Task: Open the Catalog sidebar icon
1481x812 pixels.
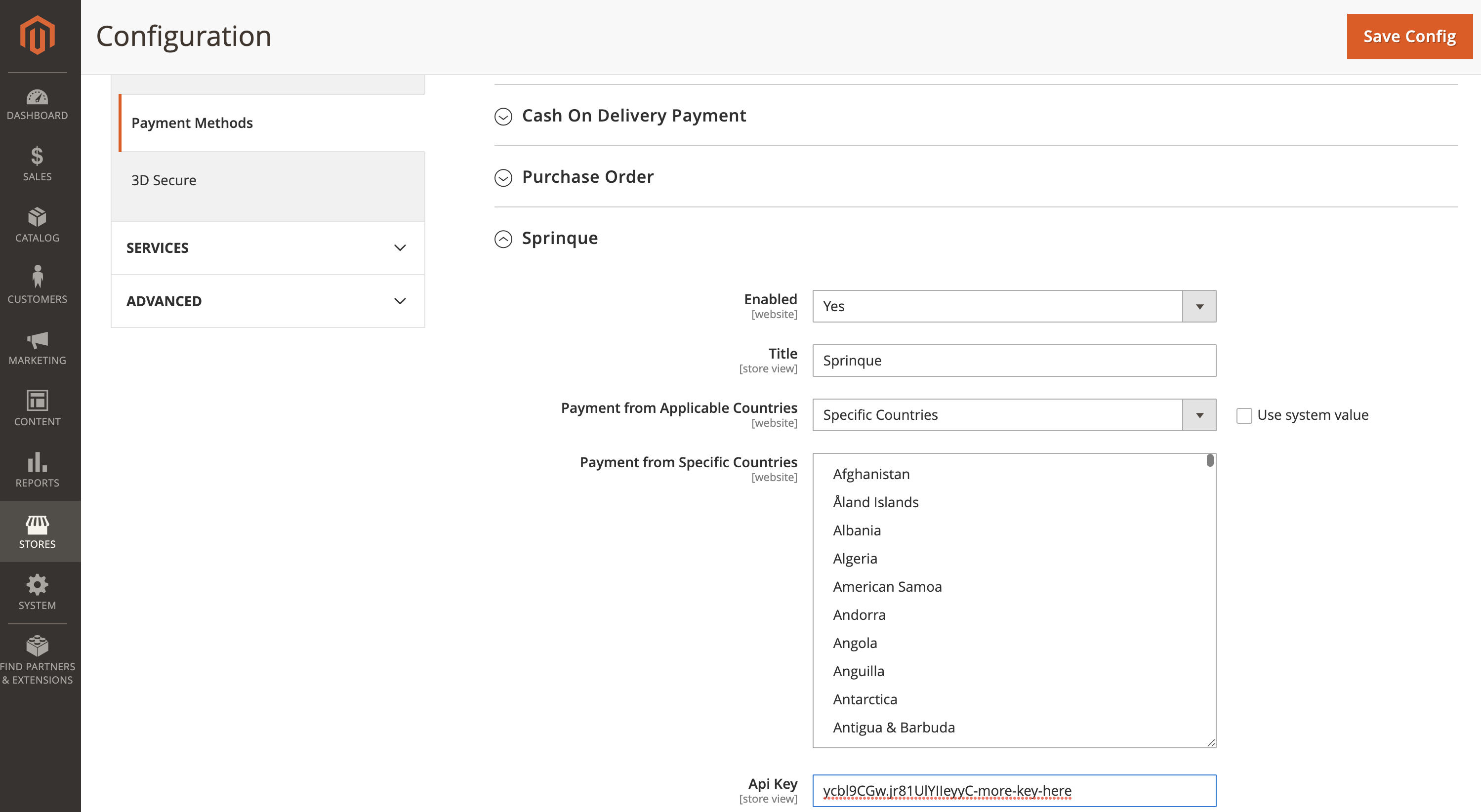Action: (37, 225)
